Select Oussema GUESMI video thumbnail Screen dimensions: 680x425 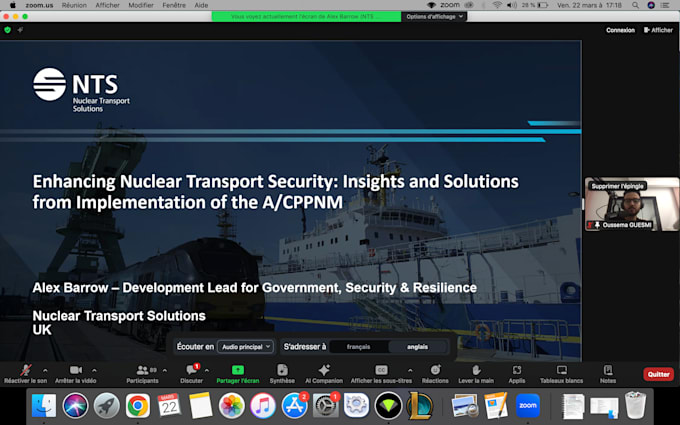(x=631, y=204)
